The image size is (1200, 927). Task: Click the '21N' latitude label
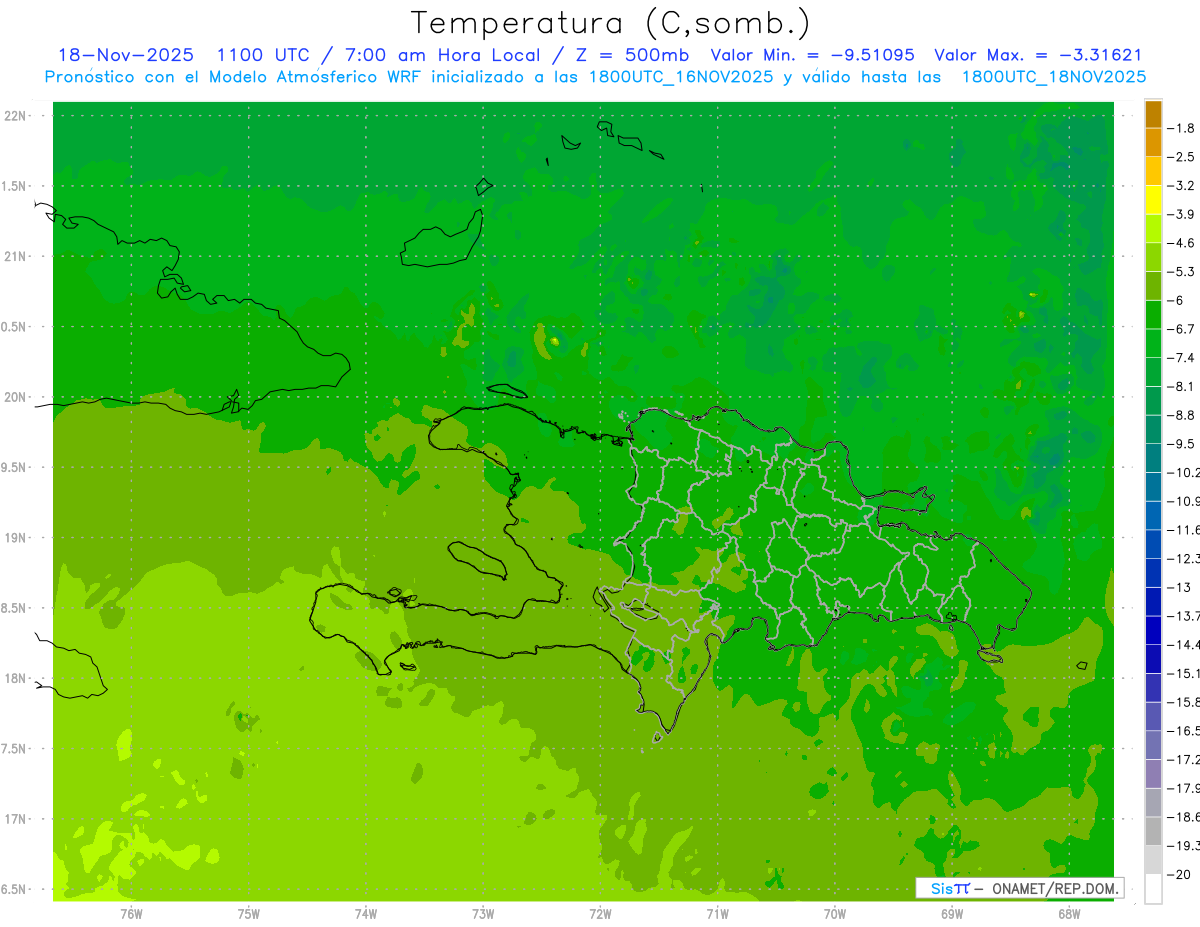click(x=15, y=256)
